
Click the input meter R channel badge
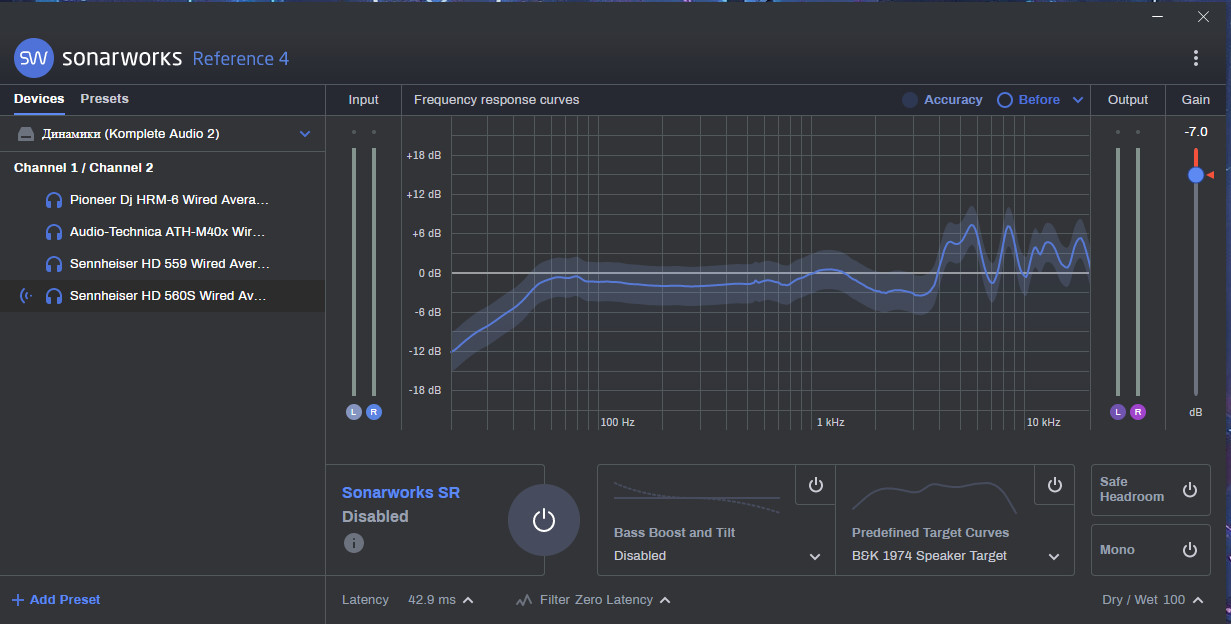tap(374, 412)
